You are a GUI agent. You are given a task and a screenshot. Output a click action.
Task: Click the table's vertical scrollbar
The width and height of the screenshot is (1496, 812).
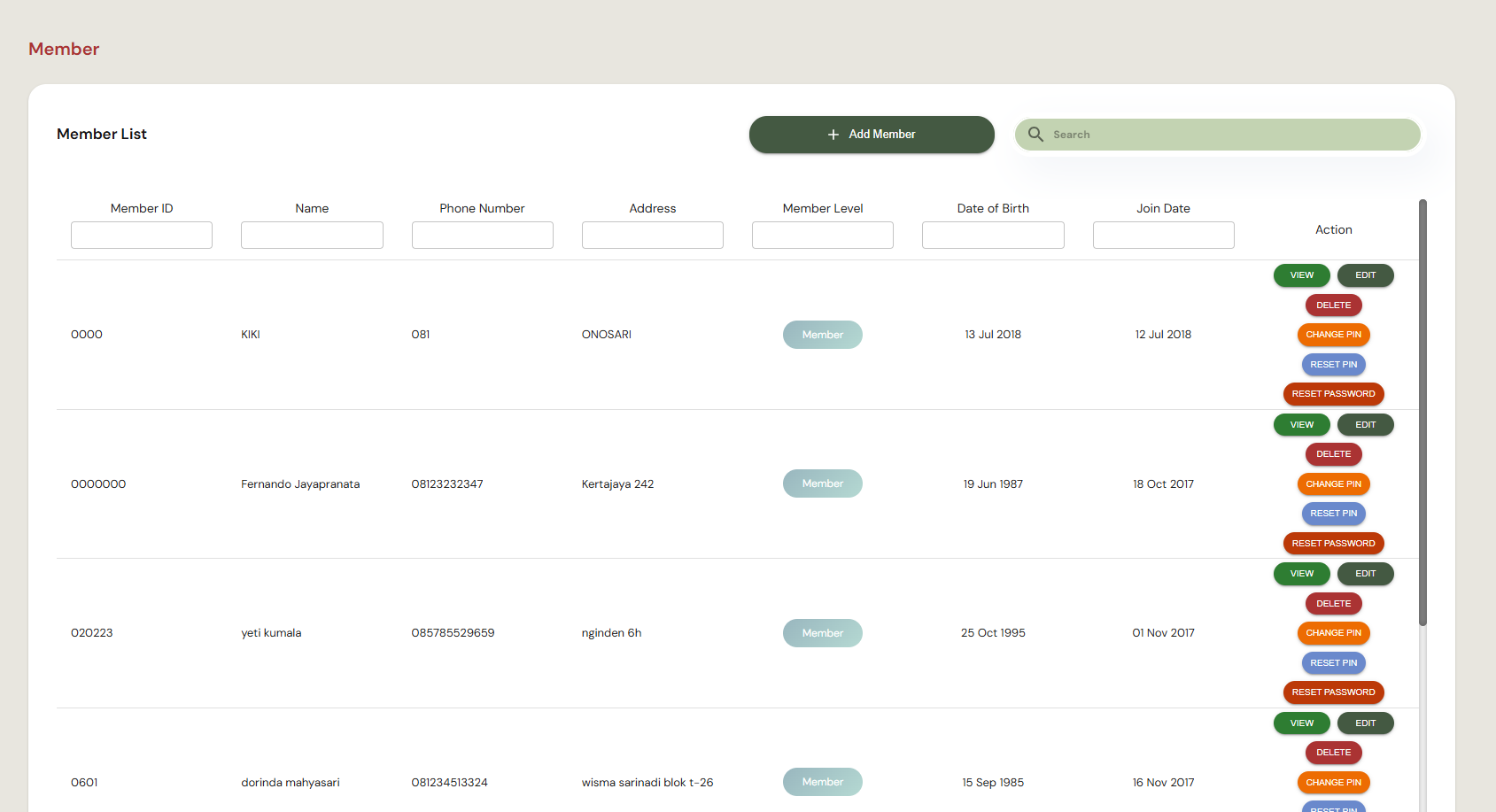click(x=1422, y=413)
